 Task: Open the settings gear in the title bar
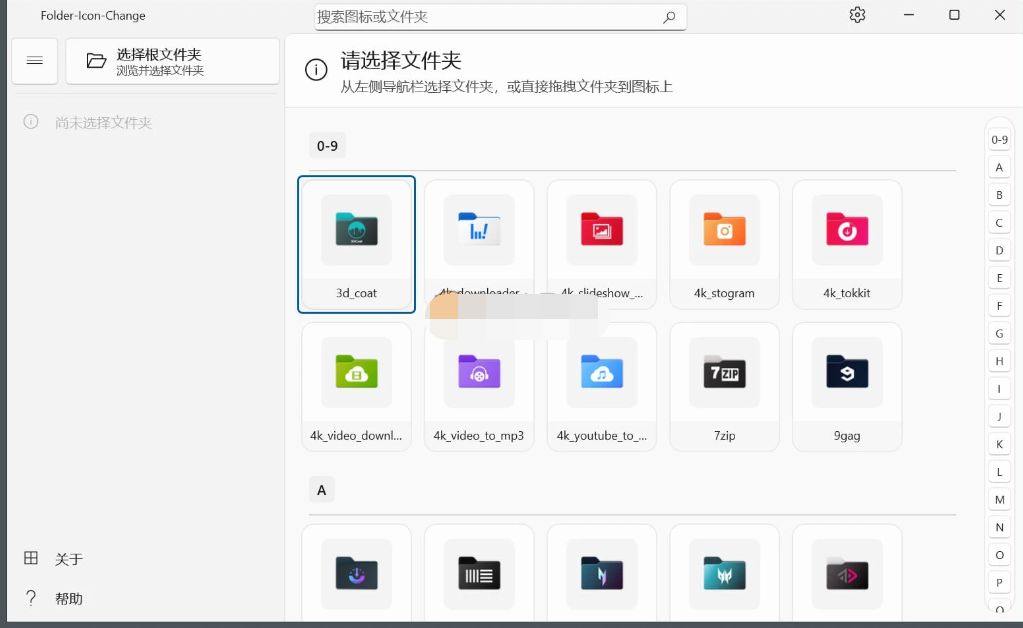857,15
